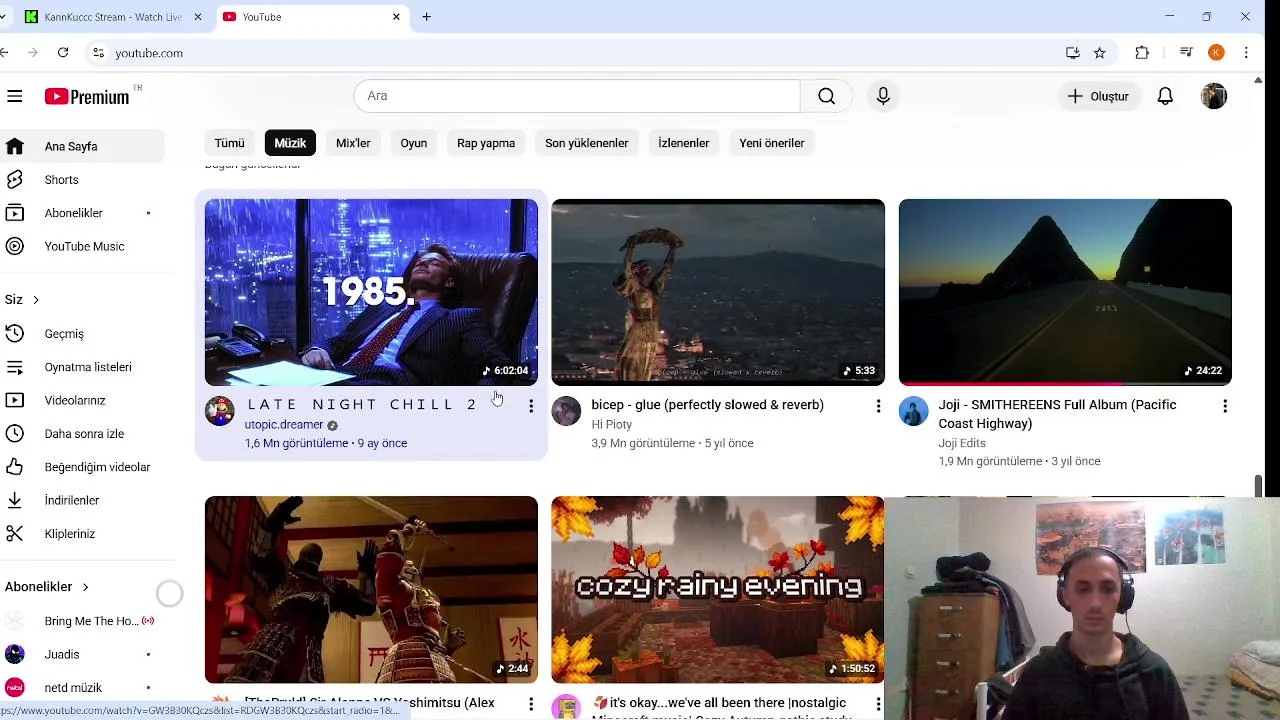1280x720 pixels.
Task: Select the Mix'ler filter chip
Action: coord(353,143)
